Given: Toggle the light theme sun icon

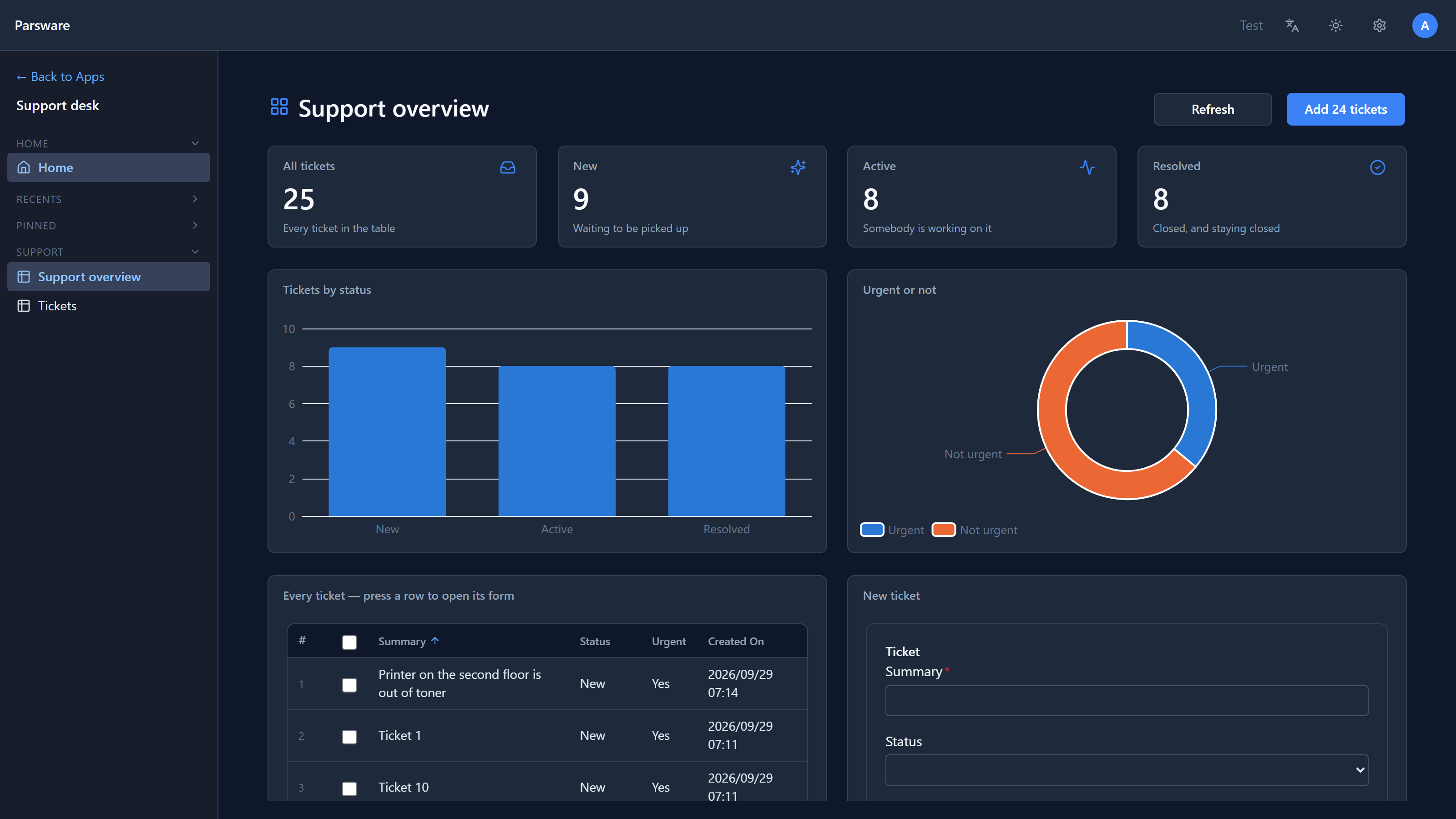Looking at the screenshot, I should (x=1335, y=25).
